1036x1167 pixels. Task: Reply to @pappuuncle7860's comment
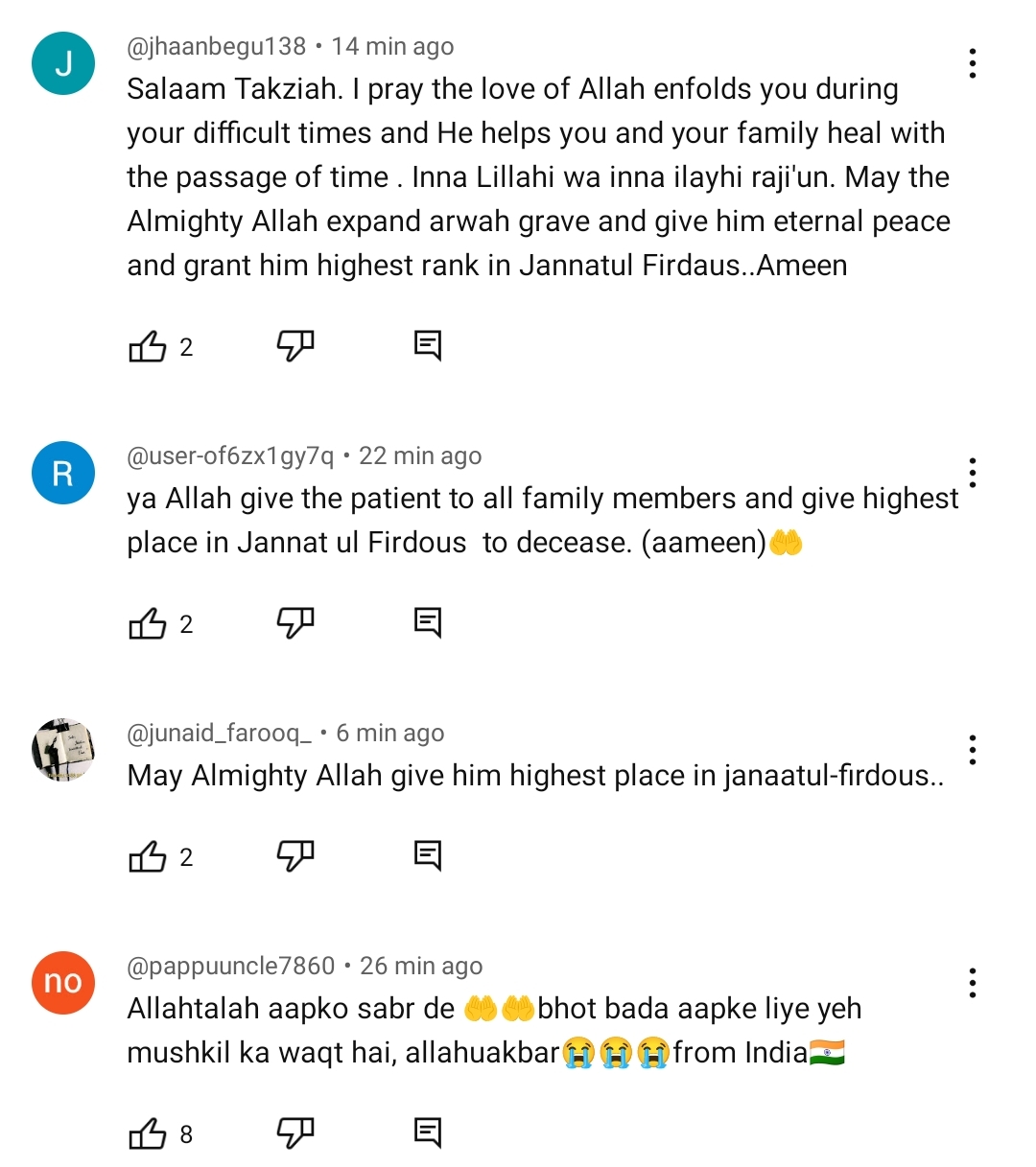pos(428,1133)
